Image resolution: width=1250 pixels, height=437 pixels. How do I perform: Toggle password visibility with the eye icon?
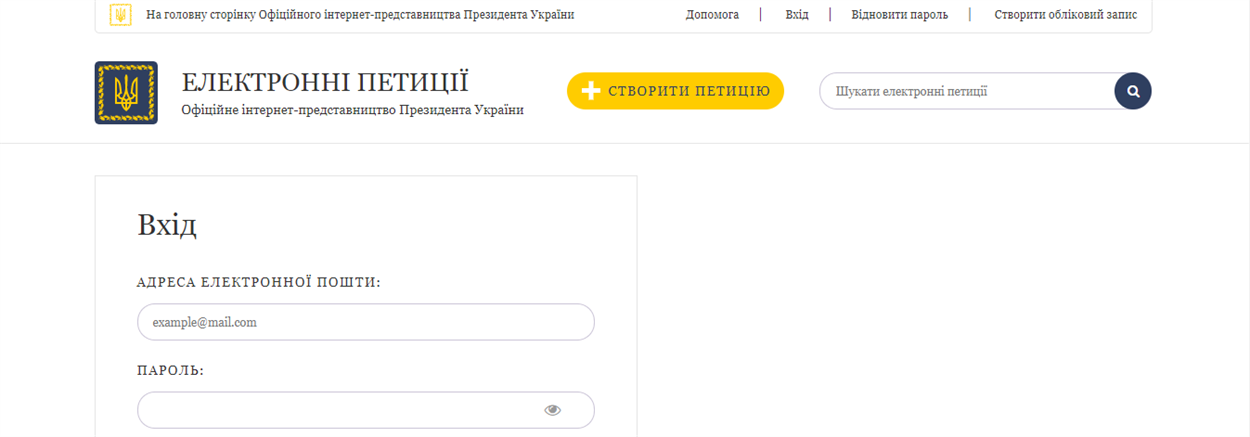[x=552, y=410]
